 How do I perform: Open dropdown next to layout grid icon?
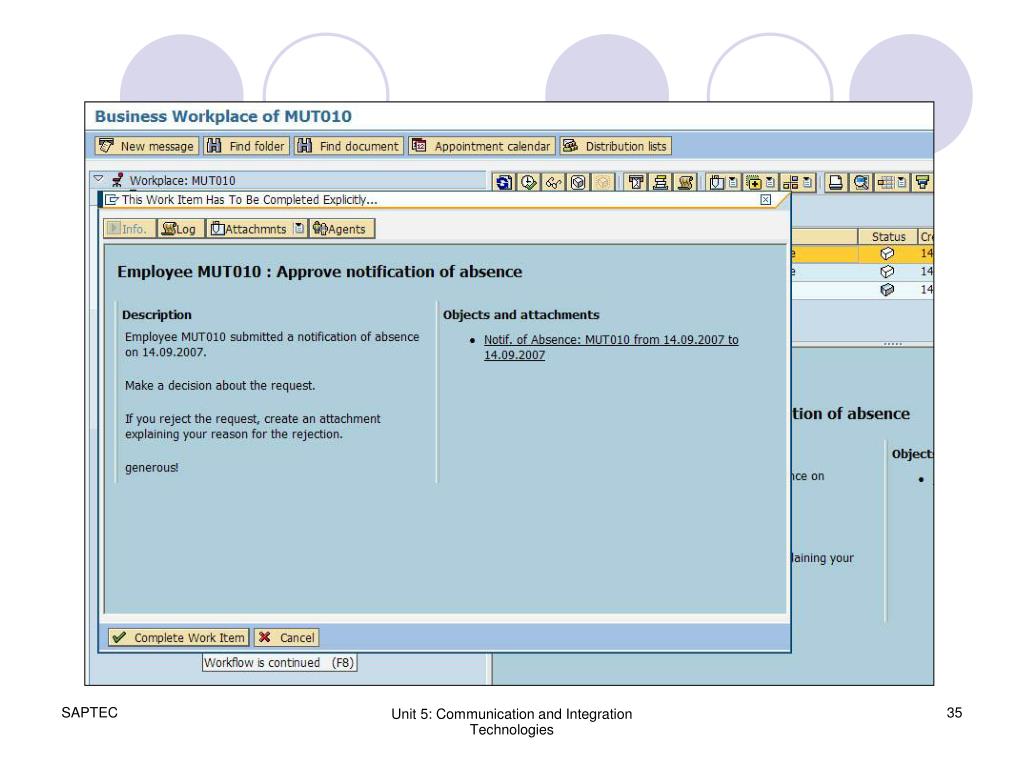click(x=902, y=182)
